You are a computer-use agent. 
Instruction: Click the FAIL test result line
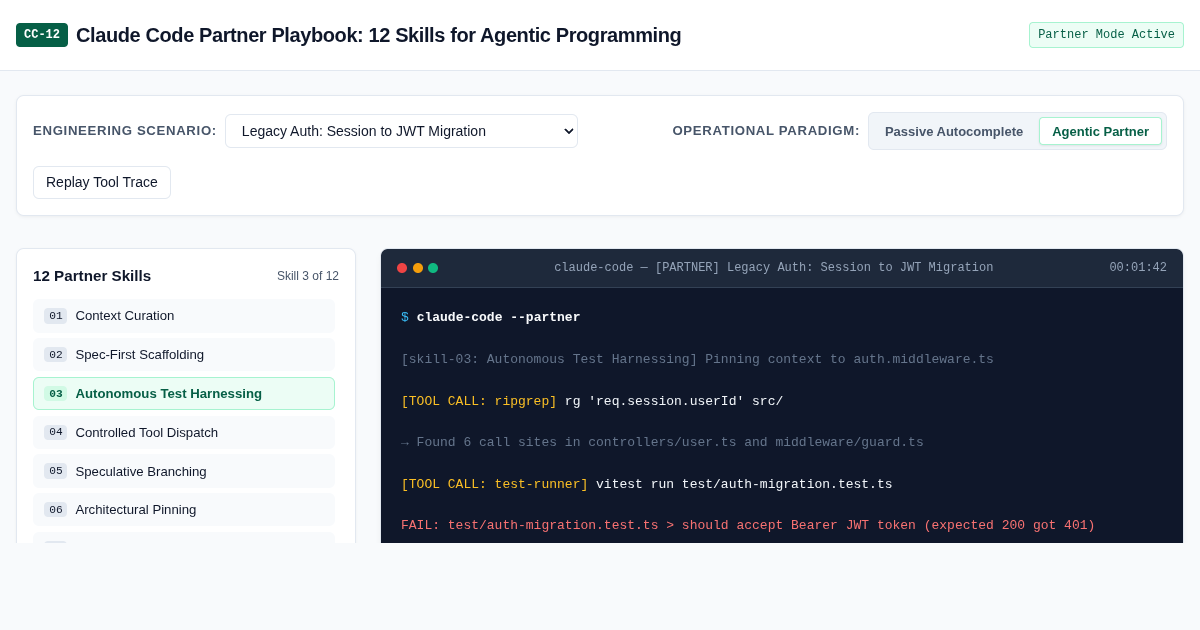pos(748,526)
